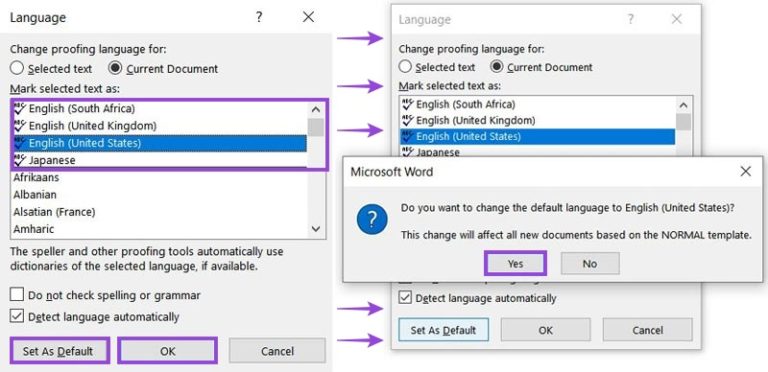768x372 pixels.
Task: Click spell-check icon beside English (United Kingdom), right dialog
Action: (x=408, y=120)
